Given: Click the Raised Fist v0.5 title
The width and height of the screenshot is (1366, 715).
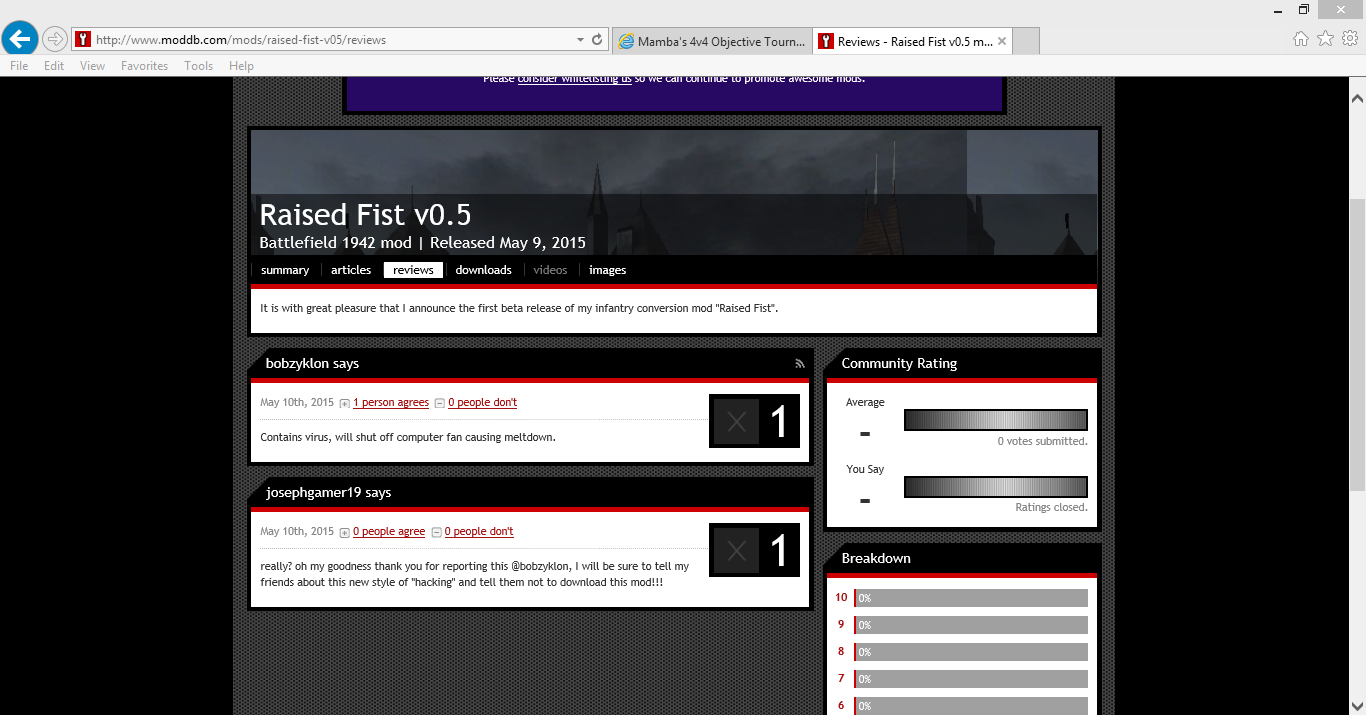Looking at the screenshot, I should click(x=365, y=215).
